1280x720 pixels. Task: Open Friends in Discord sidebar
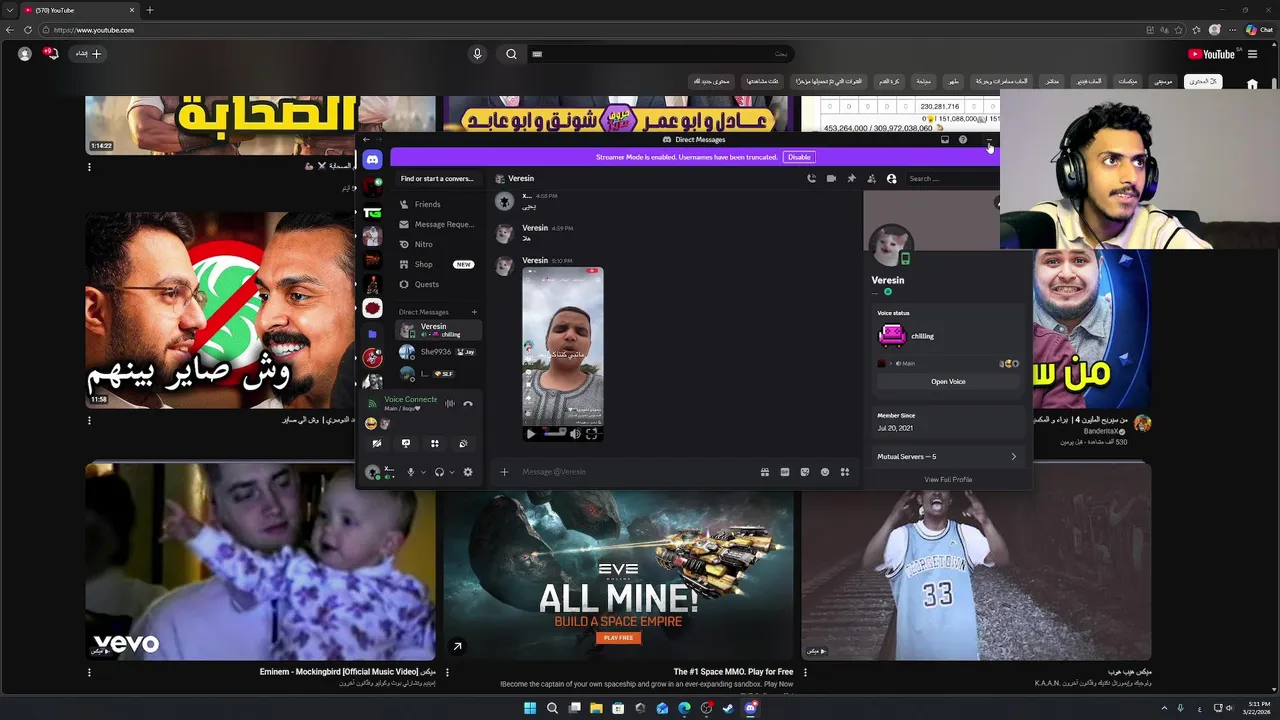(438, 204)
